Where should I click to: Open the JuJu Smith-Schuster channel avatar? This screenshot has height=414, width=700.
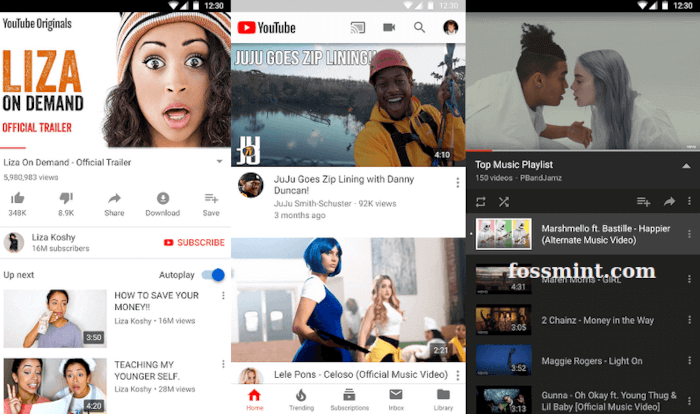point(250,185)
